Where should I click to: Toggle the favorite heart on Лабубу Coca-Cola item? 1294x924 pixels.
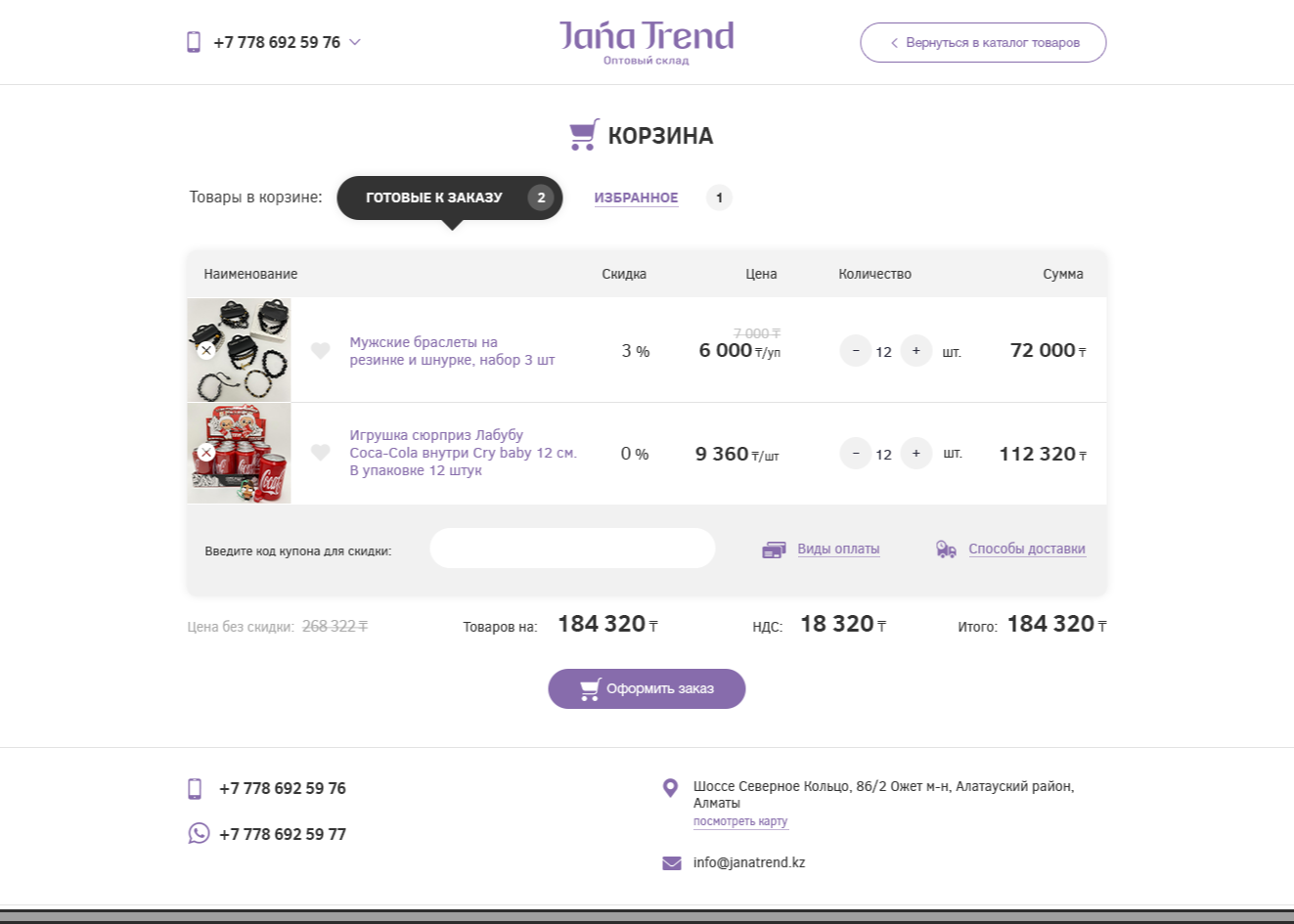(321, 453)
